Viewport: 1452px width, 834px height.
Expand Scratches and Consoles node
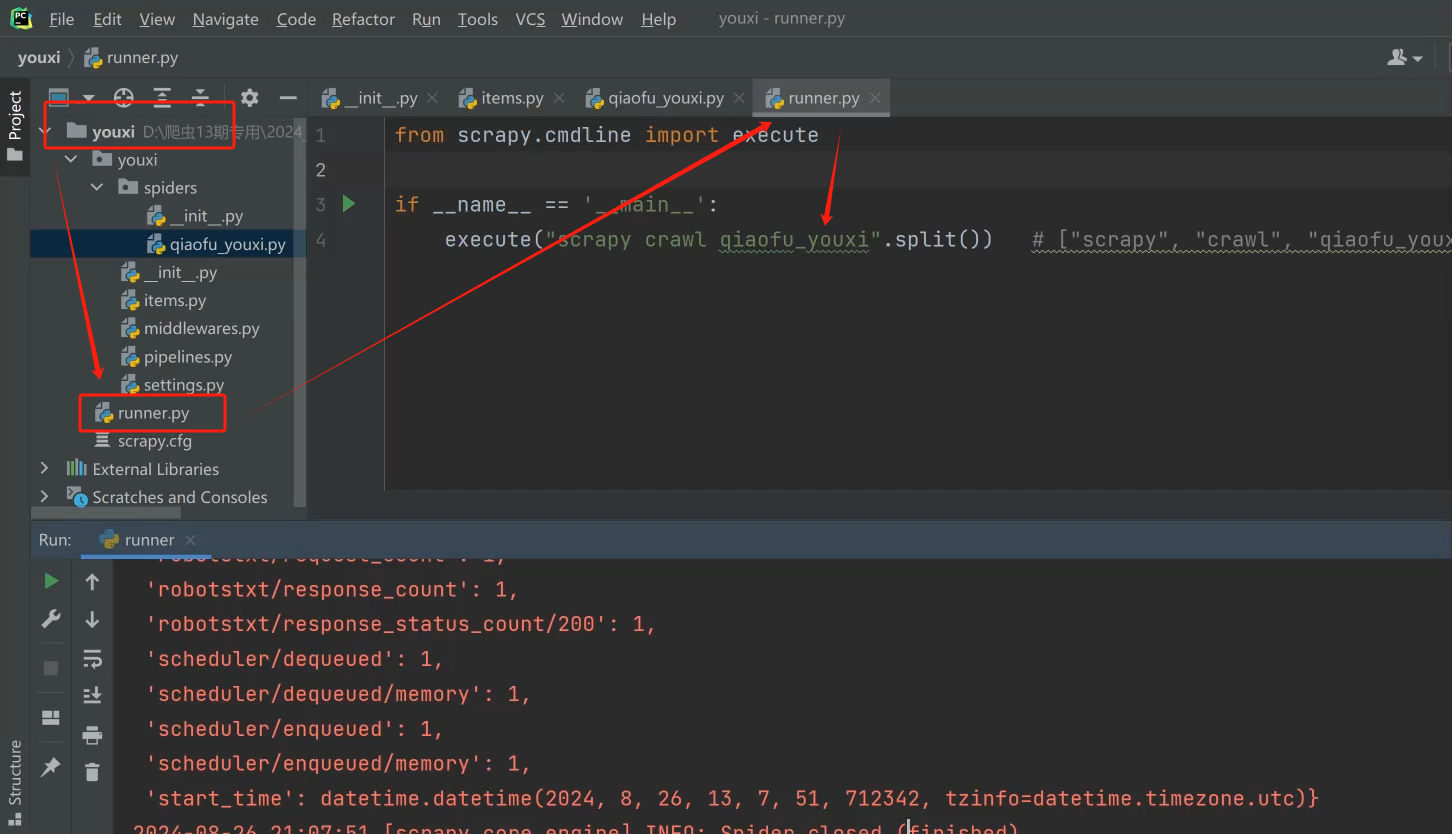(44, 496)
